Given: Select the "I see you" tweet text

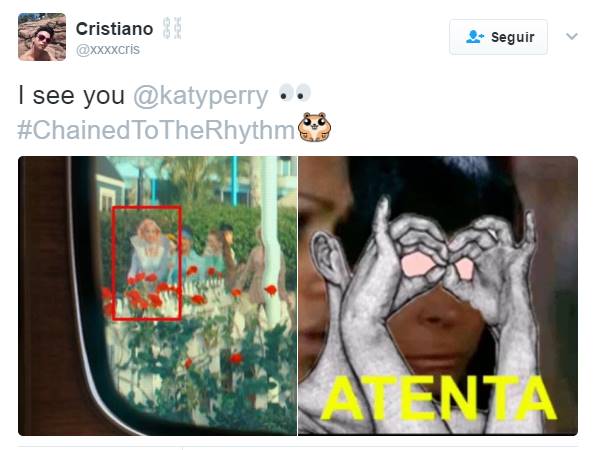Looking at the screenshot, I should pos(71,95).
